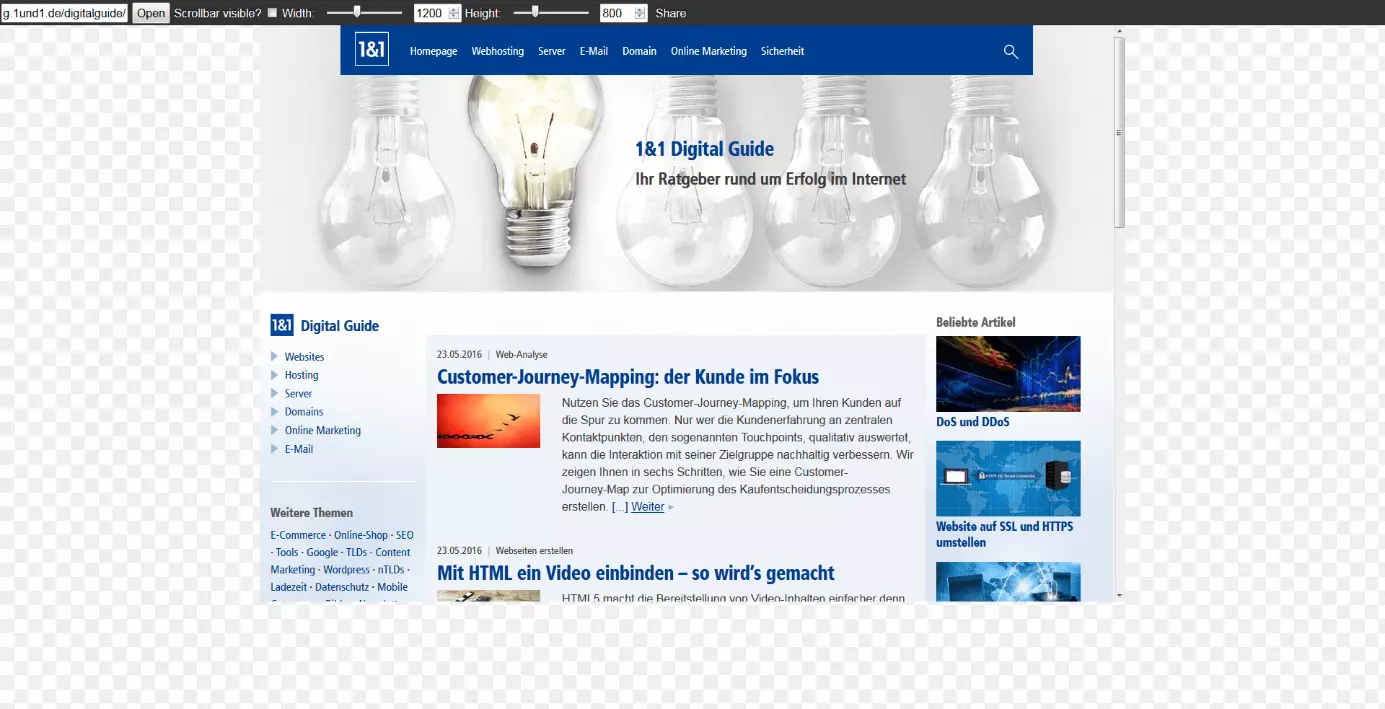
Task: Click the arrow icon beside Domains
Action: pyautogui.click(x=275, y=412)
